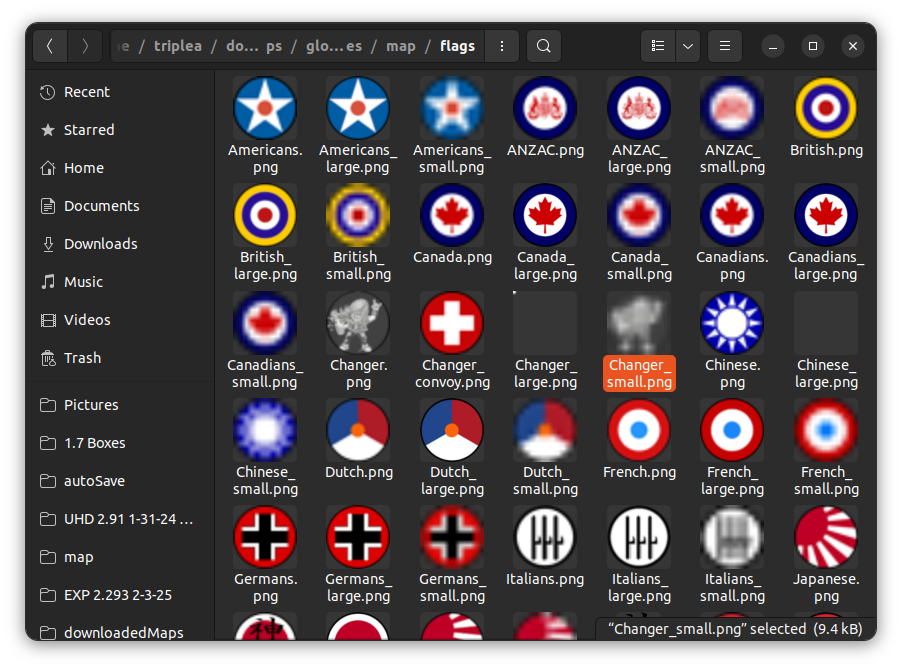Select the French_small.png file
Viewport: 902px width, 669px height.
(826, 430)
